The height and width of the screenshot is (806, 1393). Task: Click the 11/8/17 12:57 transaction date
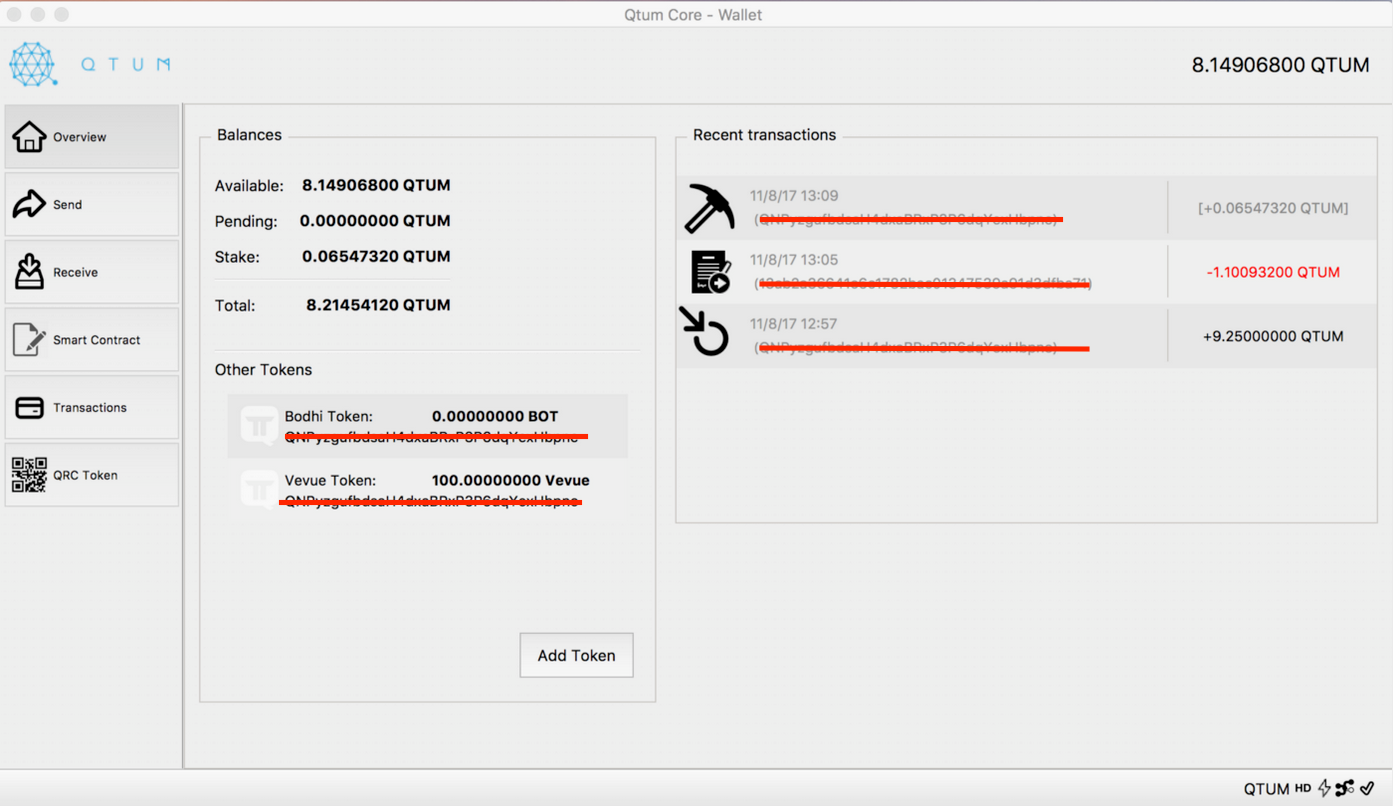(794, 324)
